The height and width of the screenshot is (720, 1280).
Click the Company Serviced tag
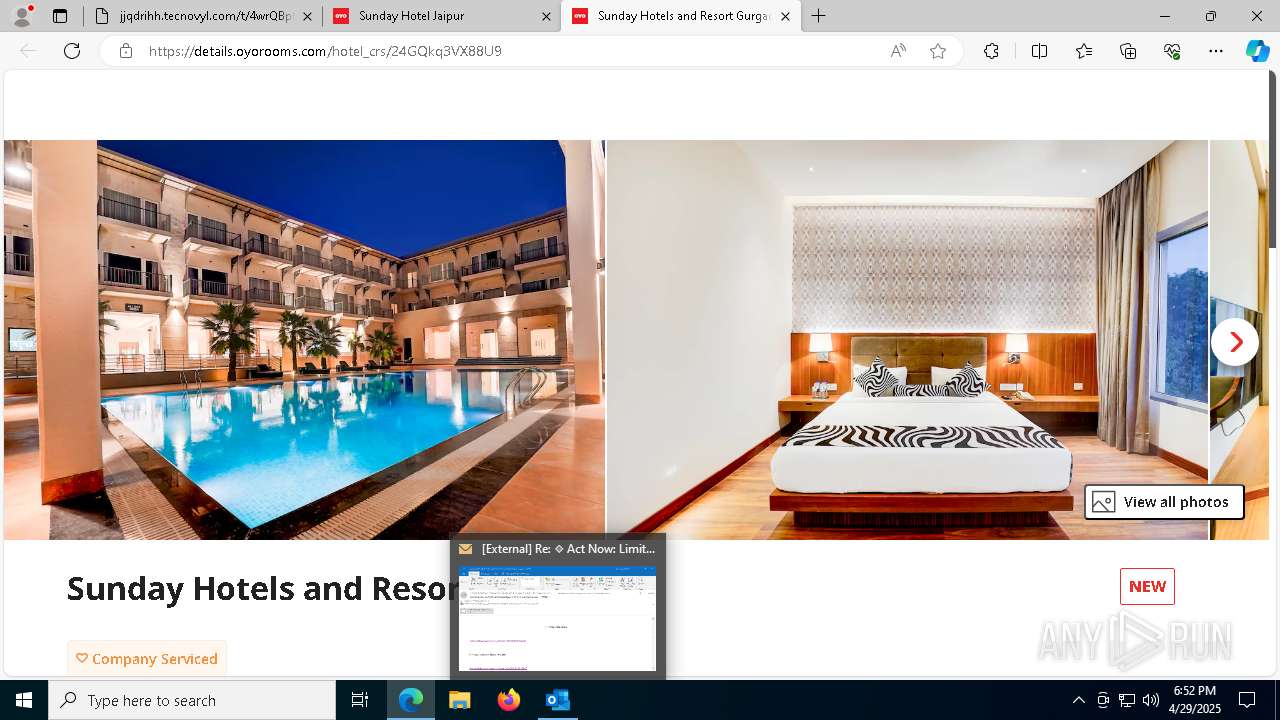[x=147, y=658]
